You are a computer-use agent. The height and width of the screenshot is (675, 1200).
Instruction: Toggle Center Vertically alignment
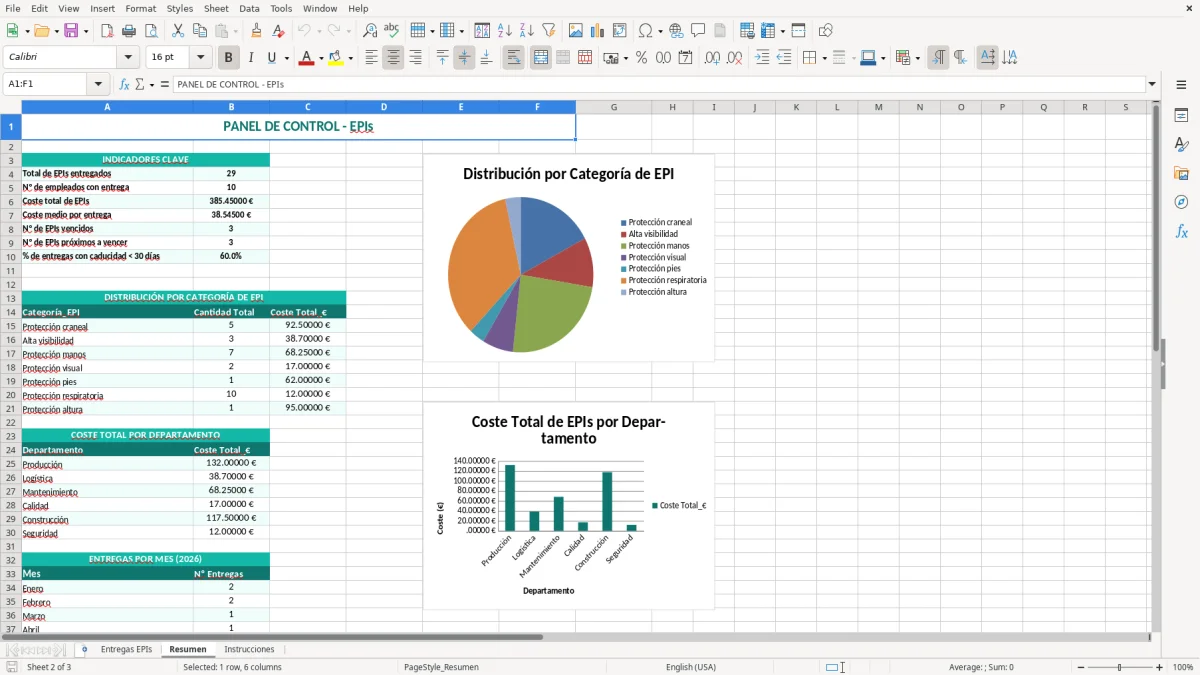[x=464, y=58]
